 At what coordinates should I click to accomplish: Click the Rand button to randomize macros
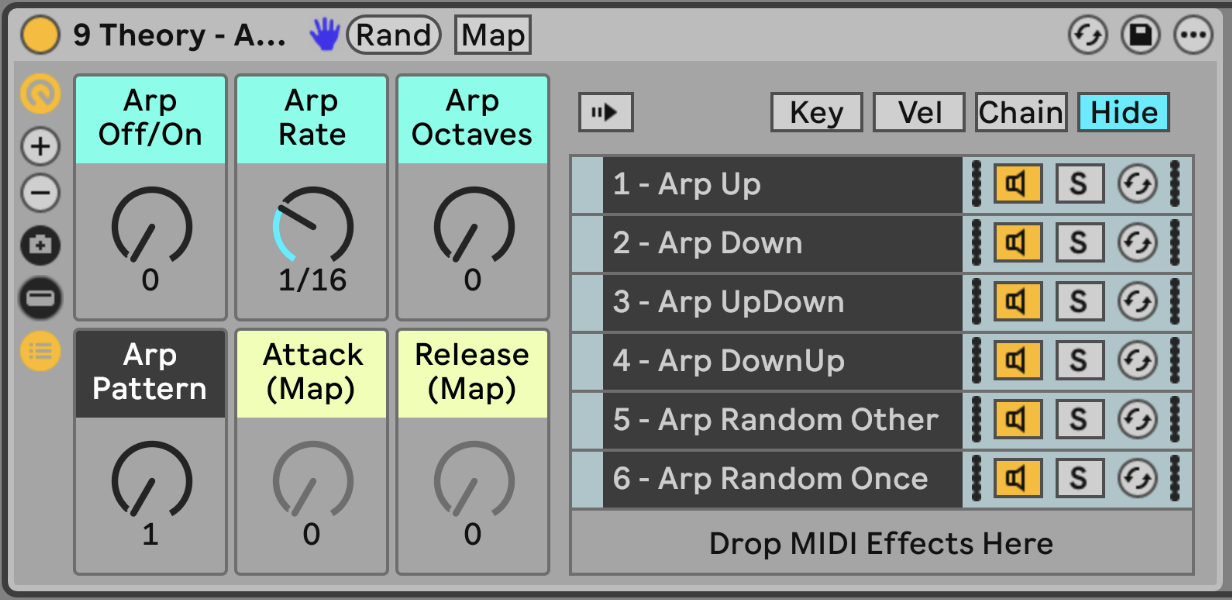coord(393,36)
